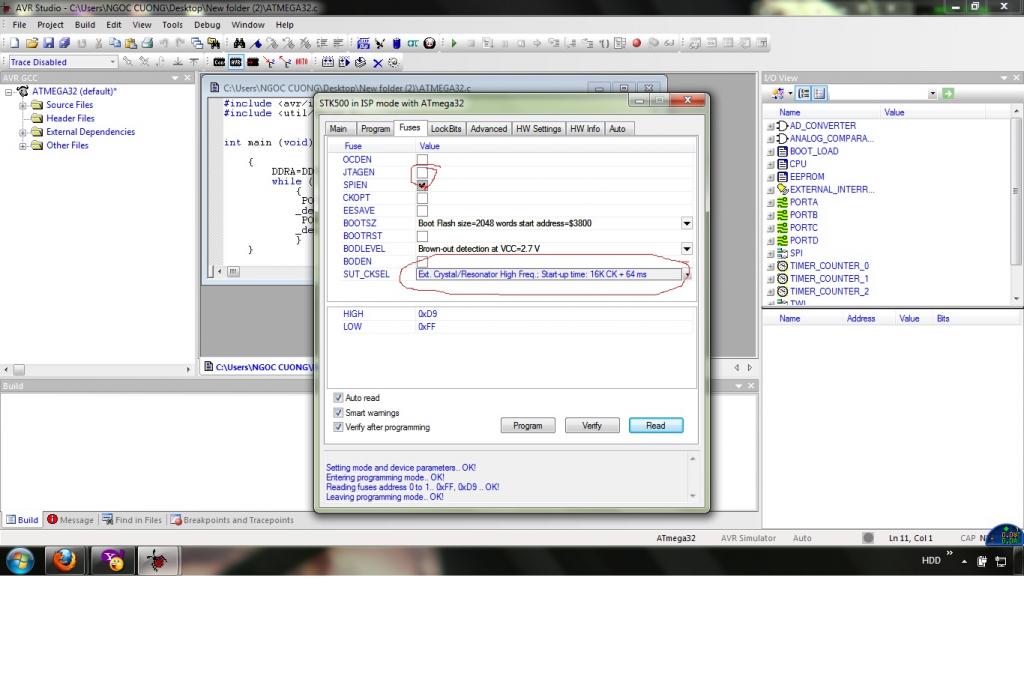Uncheck Verify after programming
The image size is (1024, 673).
(x=338, y=427)
